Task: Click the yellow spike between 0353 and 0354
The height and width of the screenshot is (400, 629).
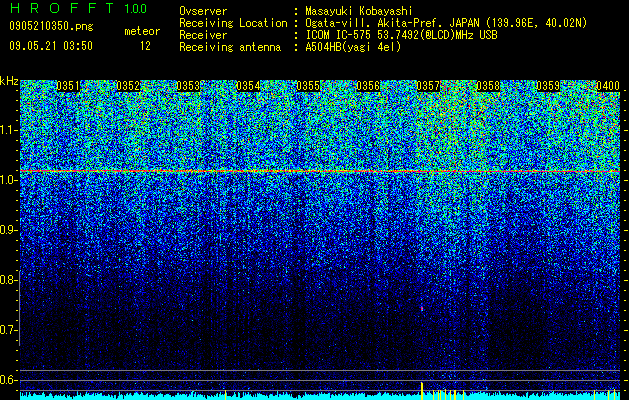Action: point(225,394)
